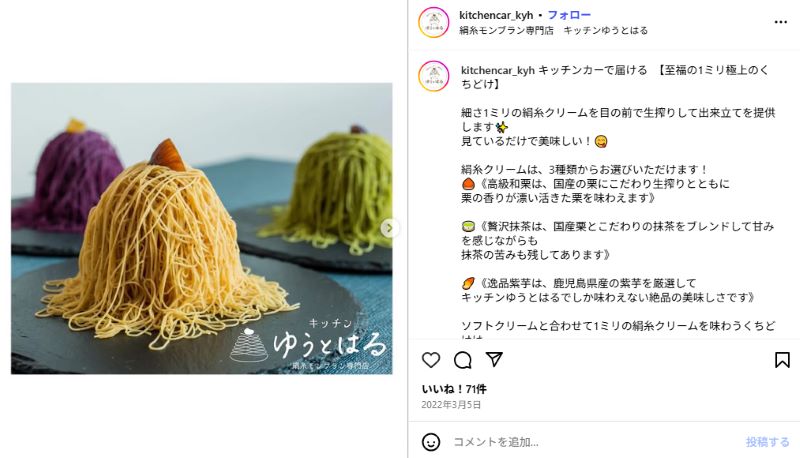This screenshot has height=458, width=800.
Task: Share the post with the paper plane icon
Action: pyautogui.click(x=494, y=360)
